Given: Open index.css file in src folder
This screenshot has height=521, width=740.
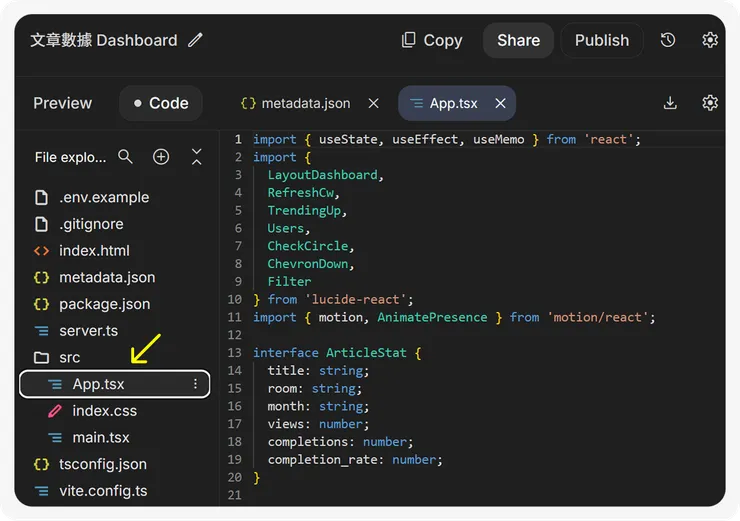Looking at the screenshot, I should tap(104, 411).
